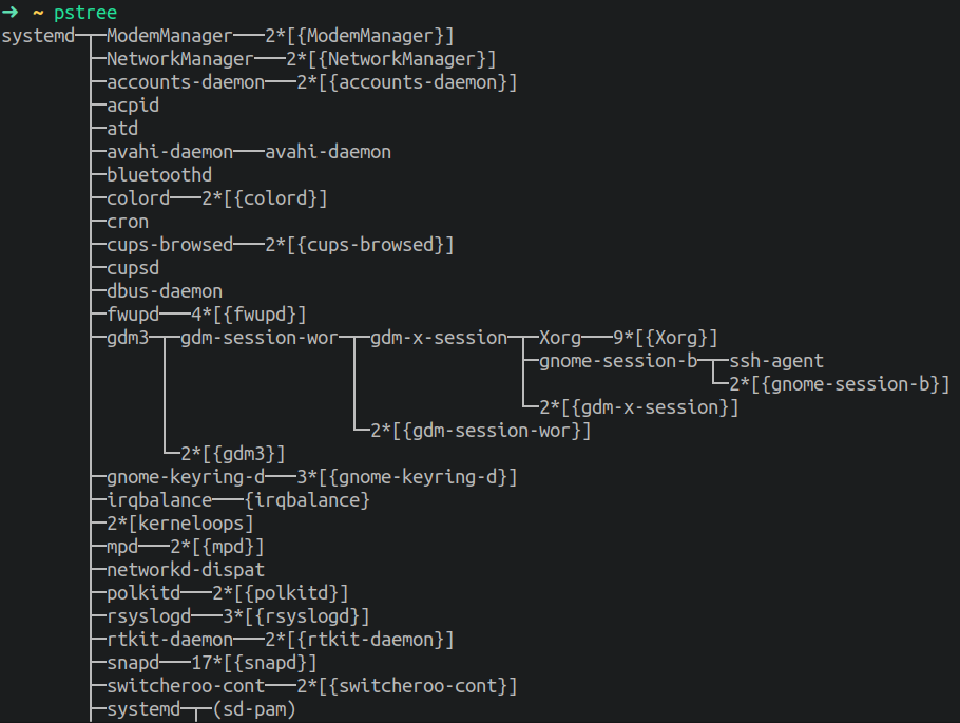Select the Xorg process node

[x=560, y=338]
